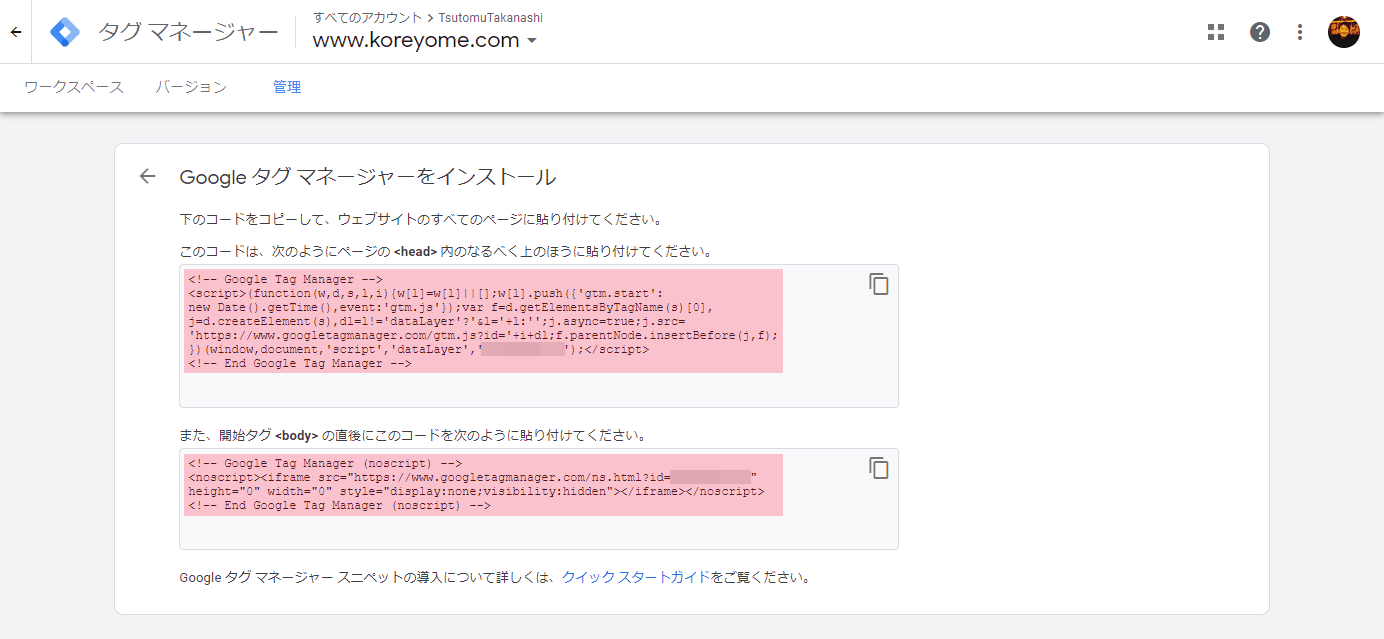Switch to the ワークスペース tab

coord(74,87)
